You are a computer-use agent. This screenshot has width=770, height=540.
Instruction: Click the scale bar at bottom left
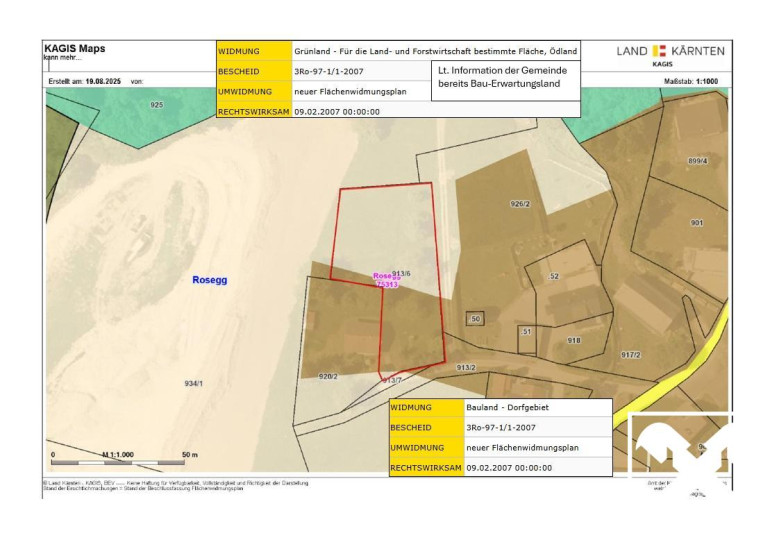pyautogui.click(x=120, y=461)
